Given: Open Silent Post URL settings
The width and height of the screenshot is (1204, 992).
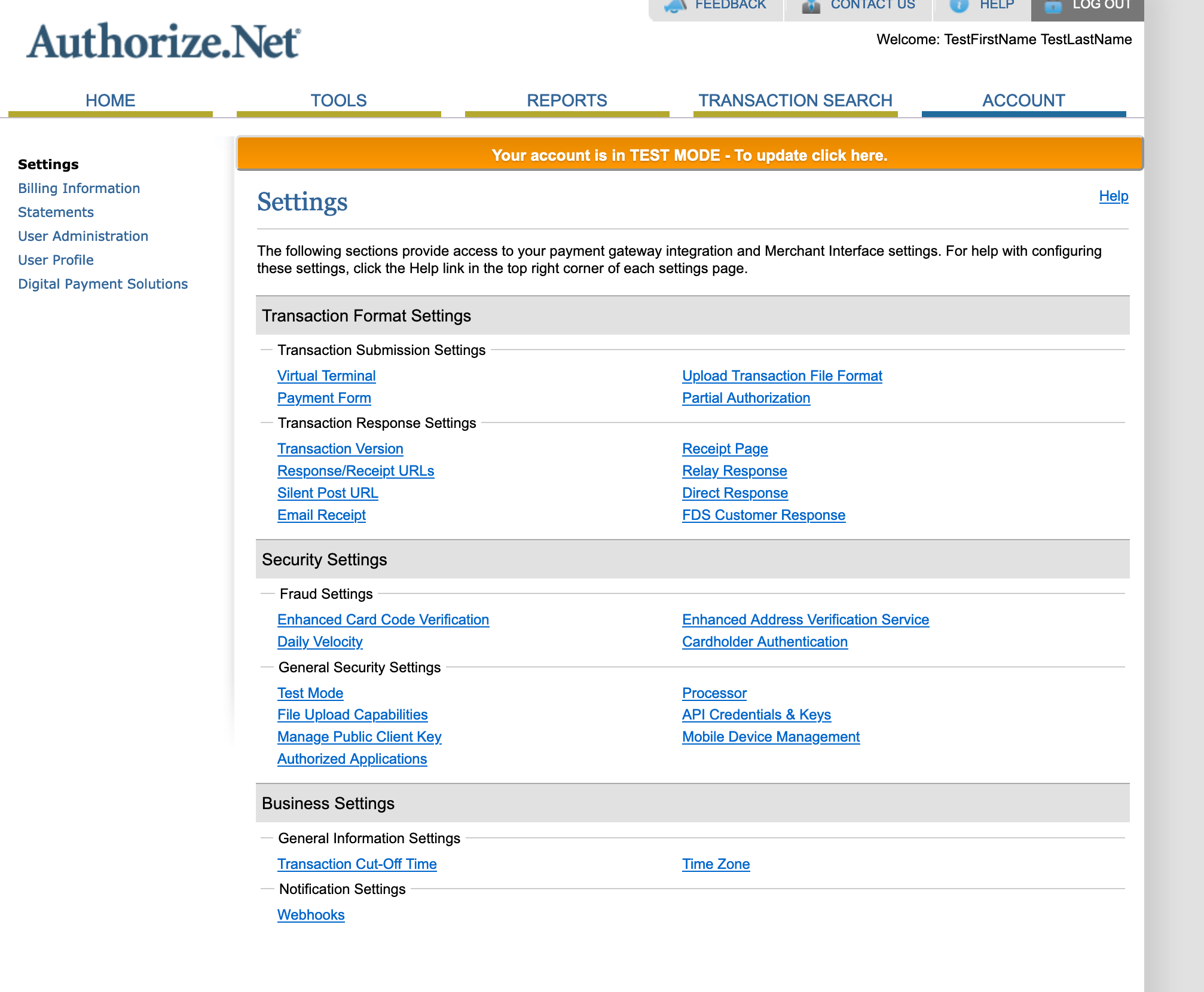Looking at the screenshot, I should pyautogui.click(x=328, y=493).
